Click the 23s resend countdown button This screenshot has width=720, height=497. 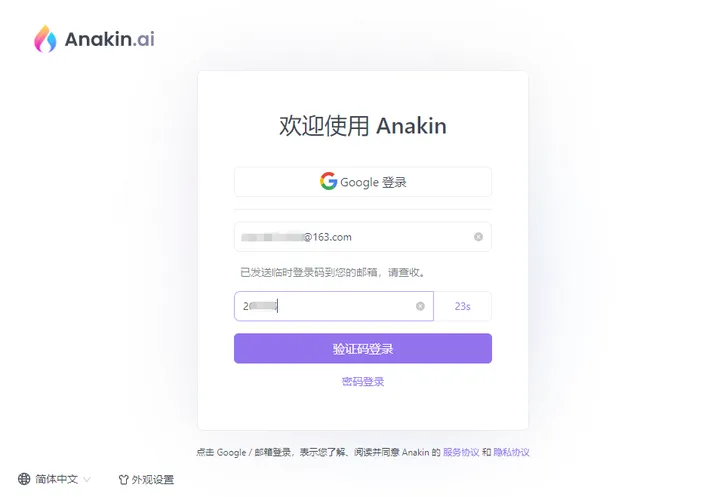pos(462,306)
